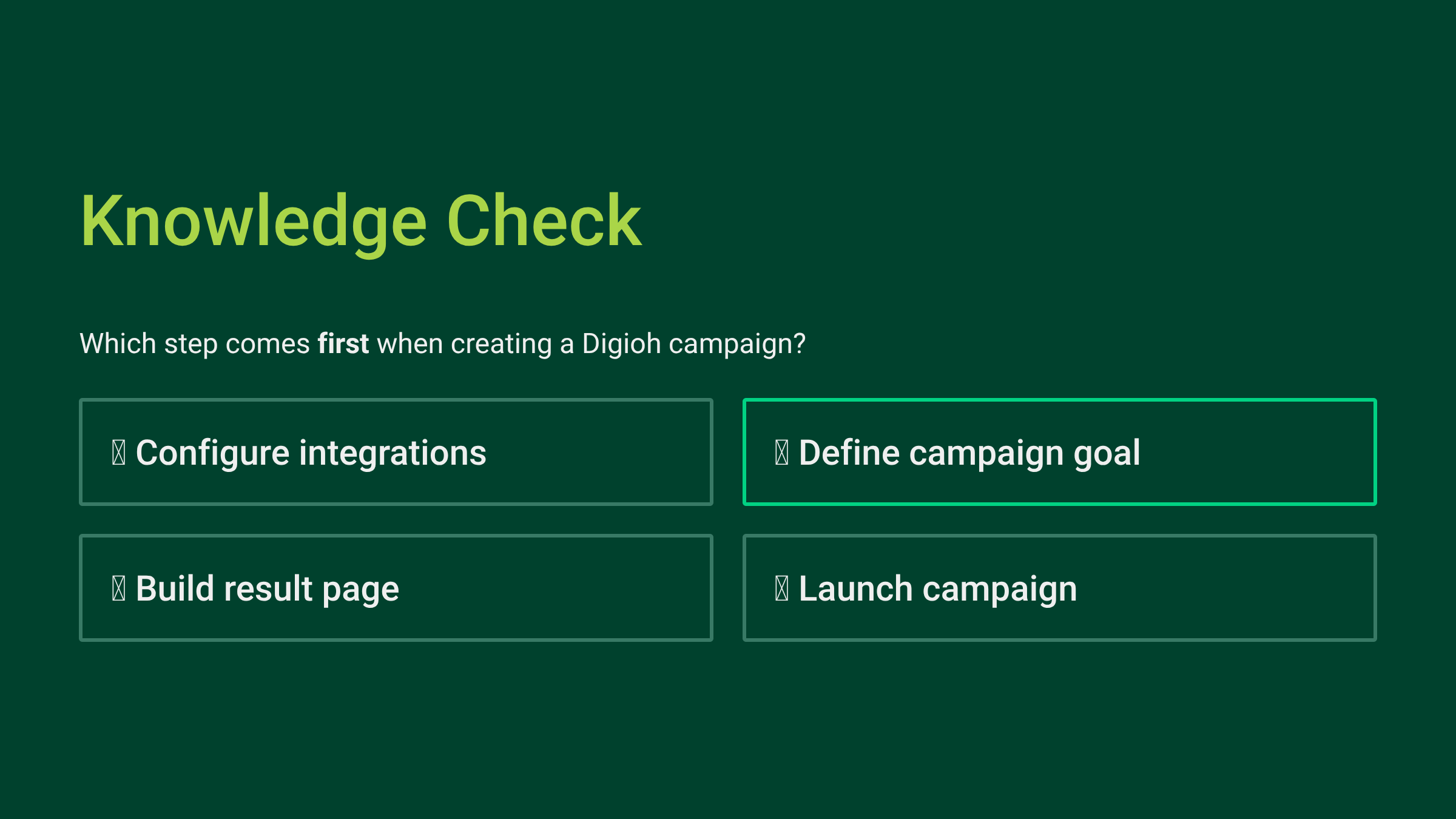Screen dimensions: 1456x819
Task: Click the word 'Check' in the heading
Action: point(544,221)
